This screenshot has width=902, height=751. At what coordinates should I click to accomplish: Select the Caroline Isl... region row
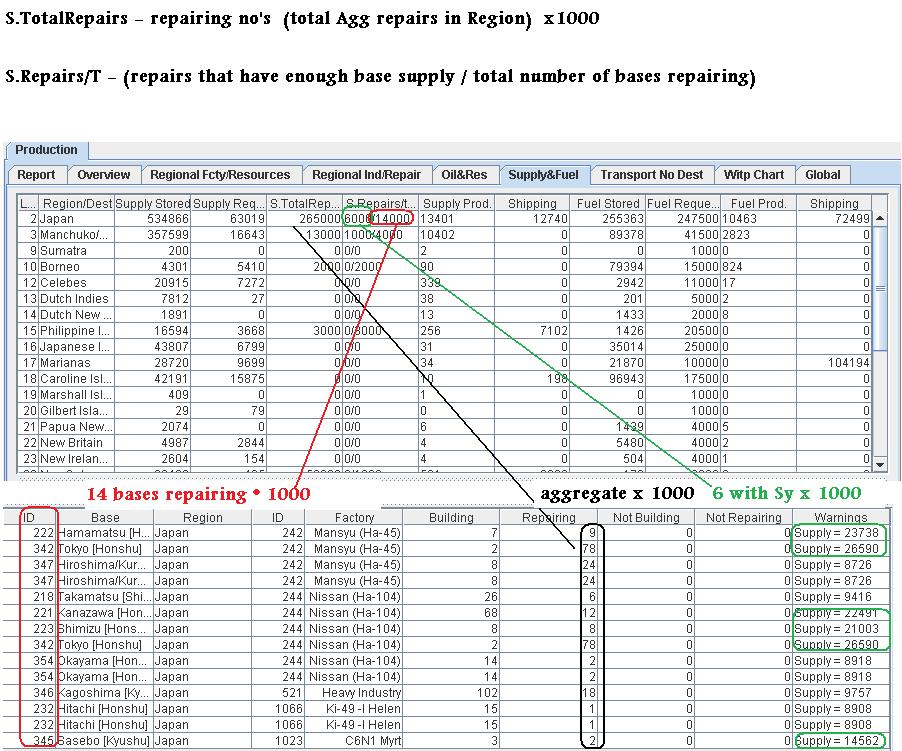445,379
